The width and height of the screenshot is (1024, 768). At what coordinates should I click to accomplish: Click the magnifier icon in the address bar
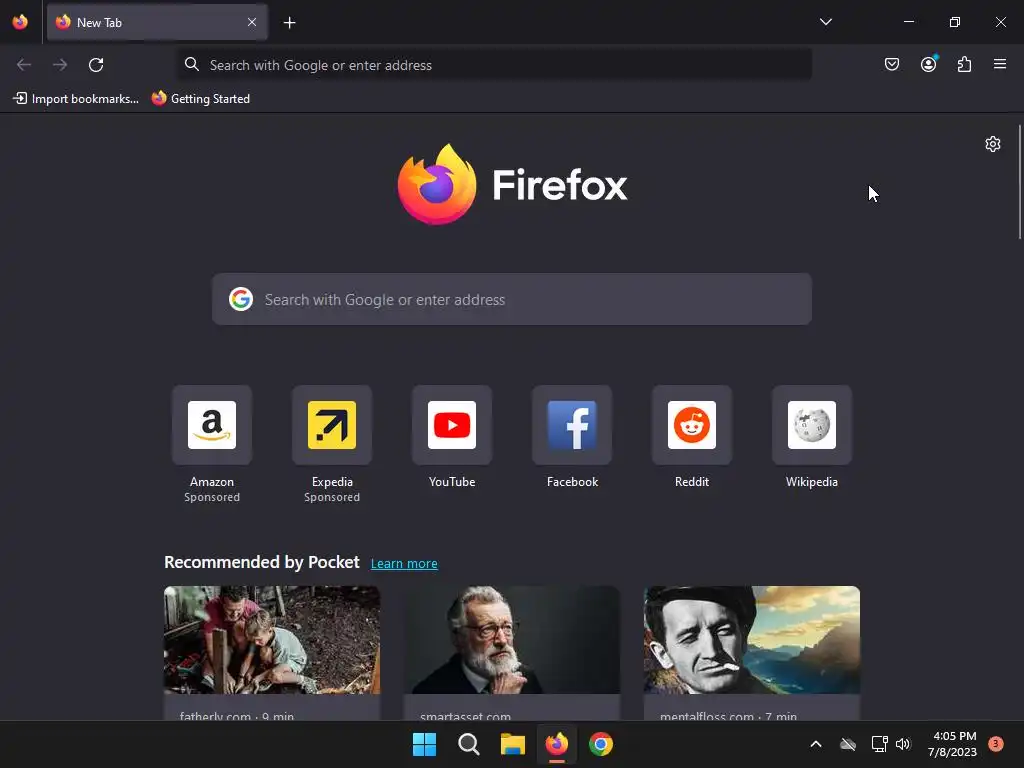pyautogui.click(x=191, y=64)
